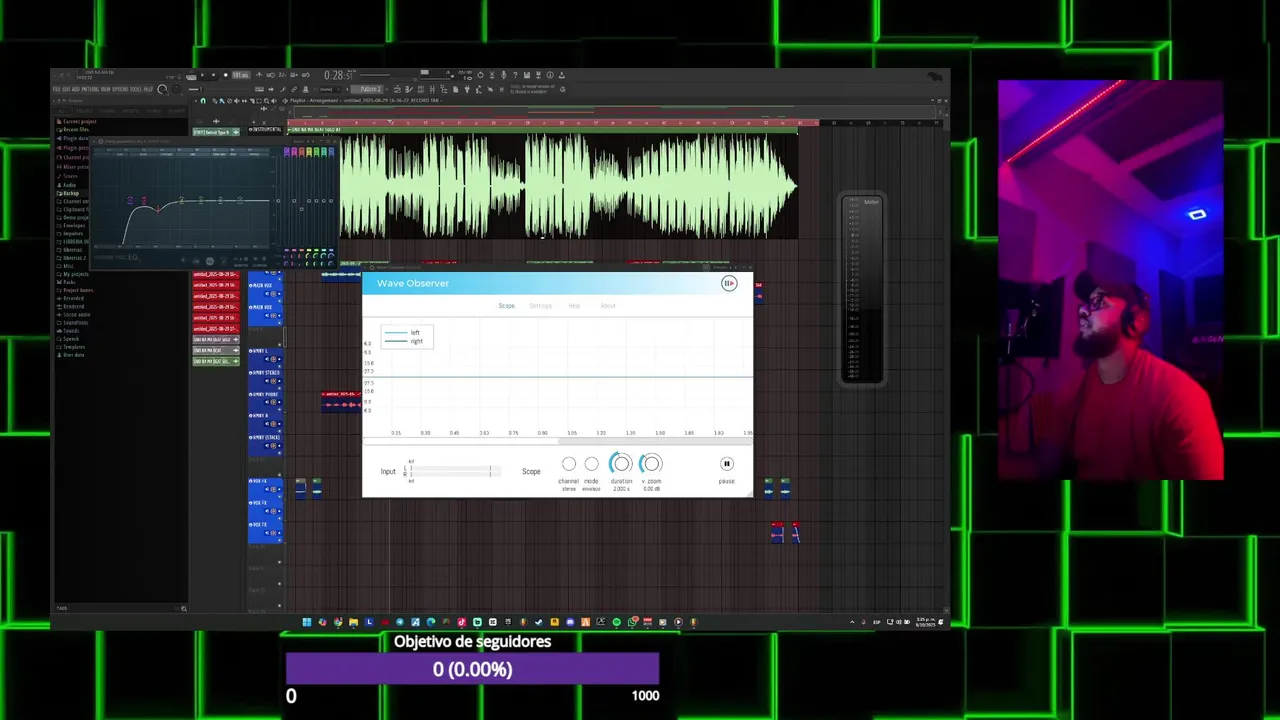Viewport: 1280px width, 720px height.
Task: Switch to Settings tab in Wave Observer
Action: coord(540,306)
